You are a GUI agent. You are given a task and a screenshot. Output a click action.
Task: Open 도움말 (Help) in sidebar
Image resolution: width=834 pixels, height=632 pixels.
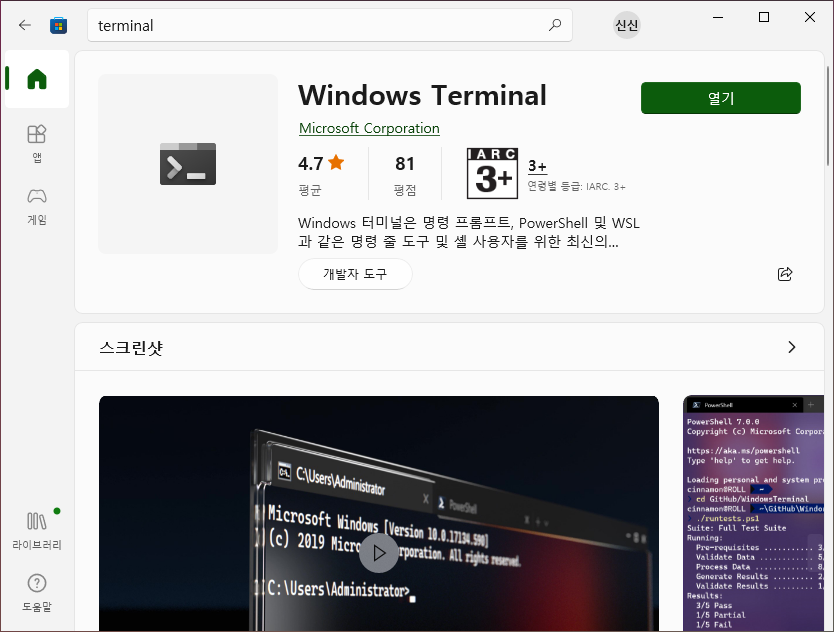tap(37, 593)
